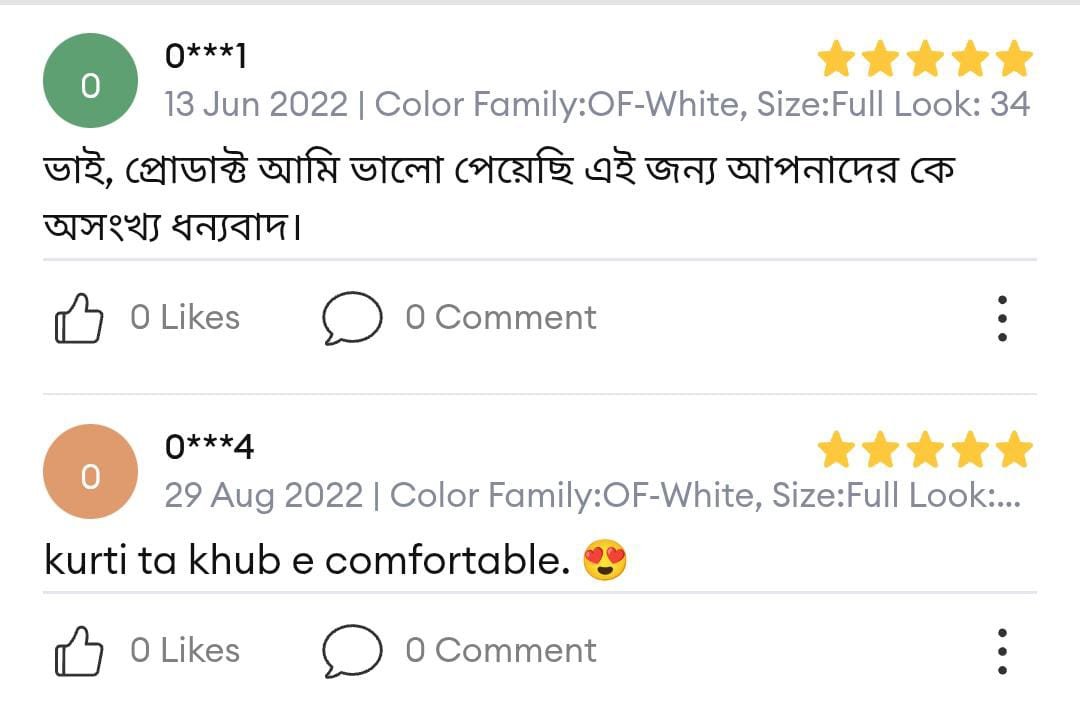Click the "0 Comment" label on the 29 Aug review

tap(500, 650)
